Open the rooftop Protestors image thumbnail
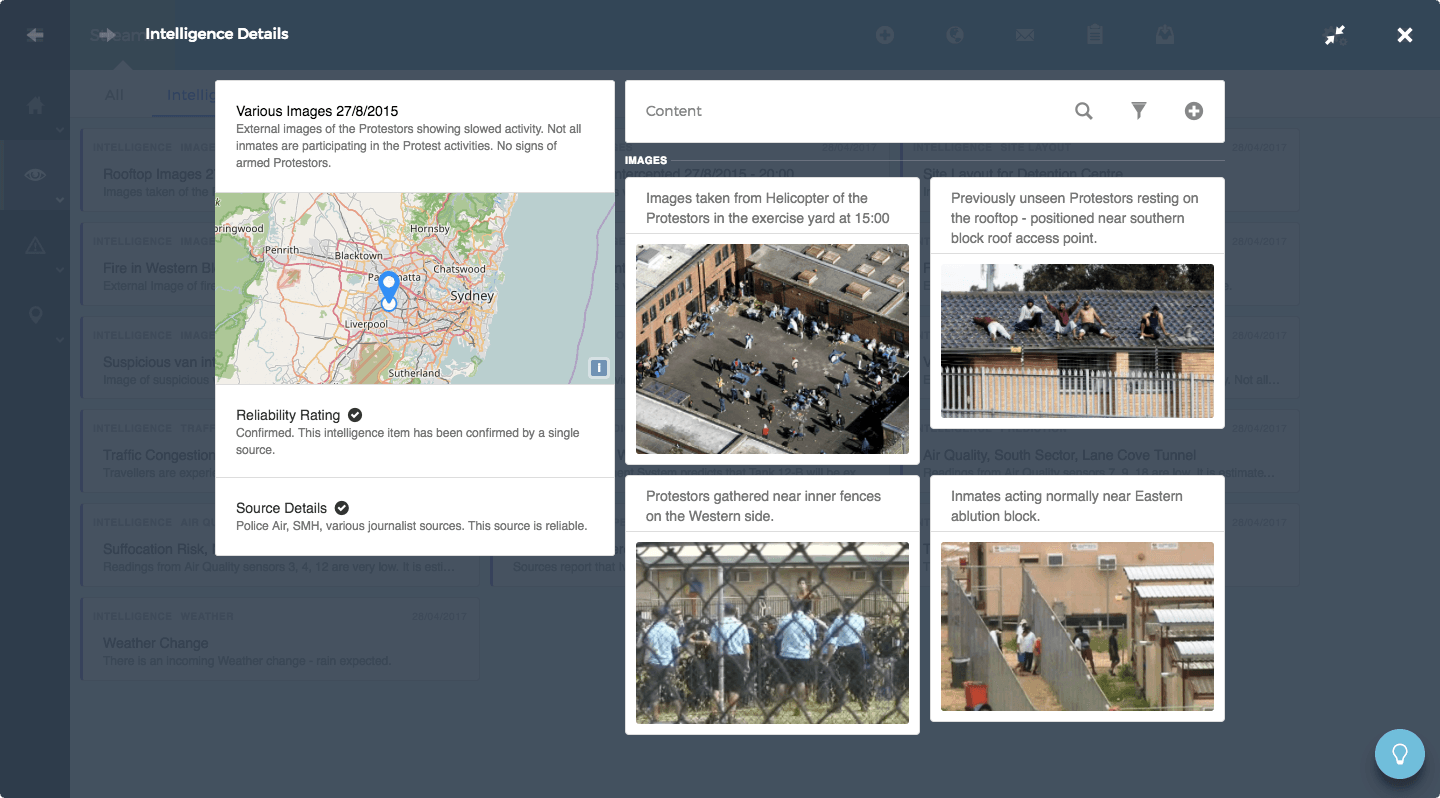 tap(1077, 341)
